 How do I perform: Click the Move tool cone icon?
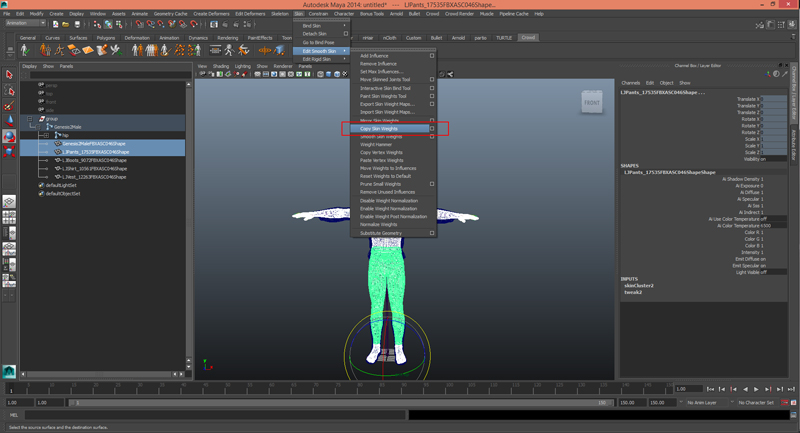[9, 121]
